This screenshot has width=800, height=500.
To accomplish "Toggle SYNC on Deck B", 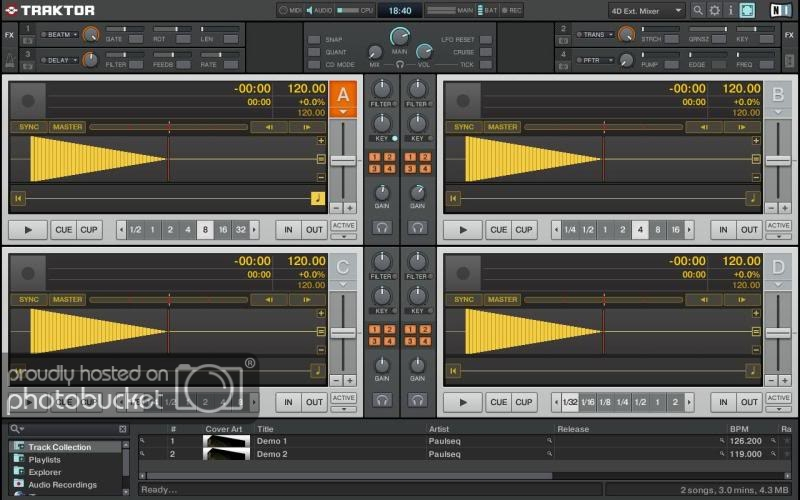I will coord(464,127).
